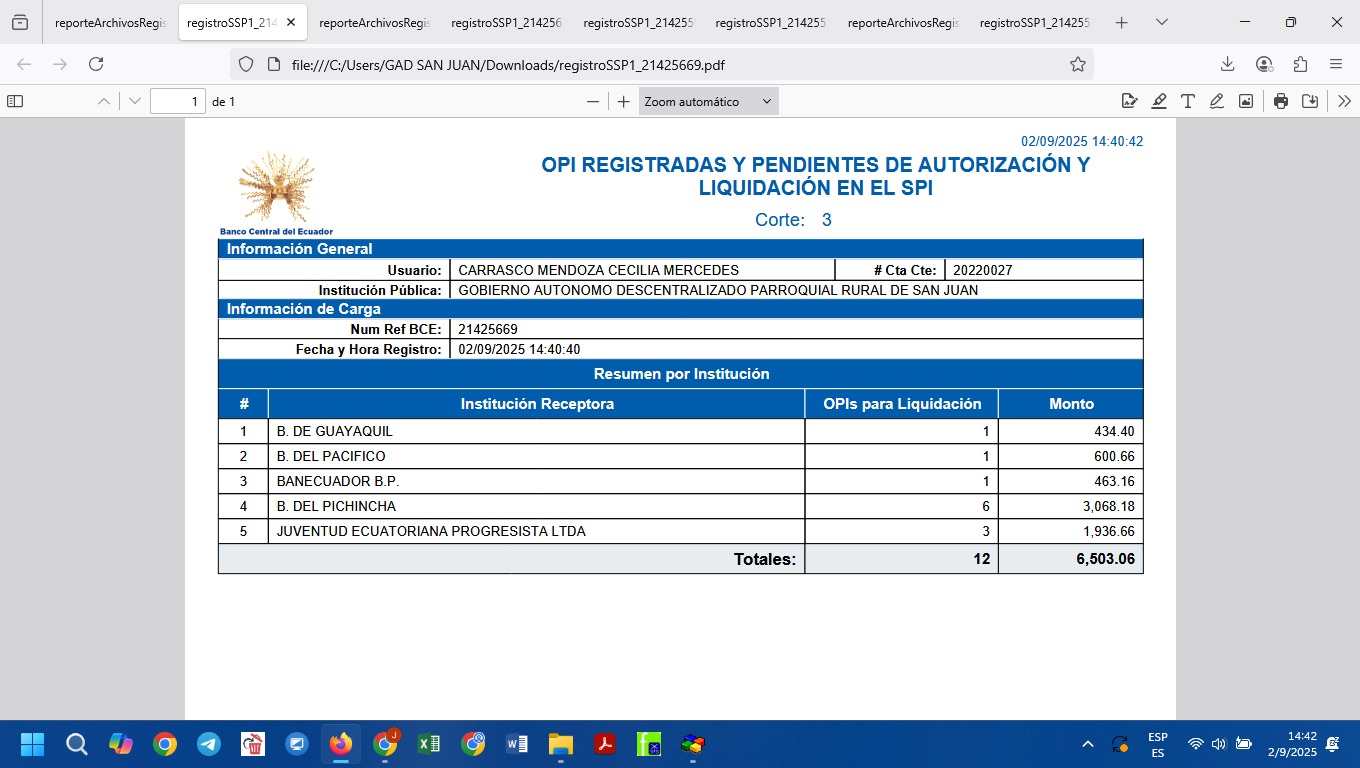This screenshot has height=768, width=1360.
Task: Reload the current page
Action: point(96,64)
